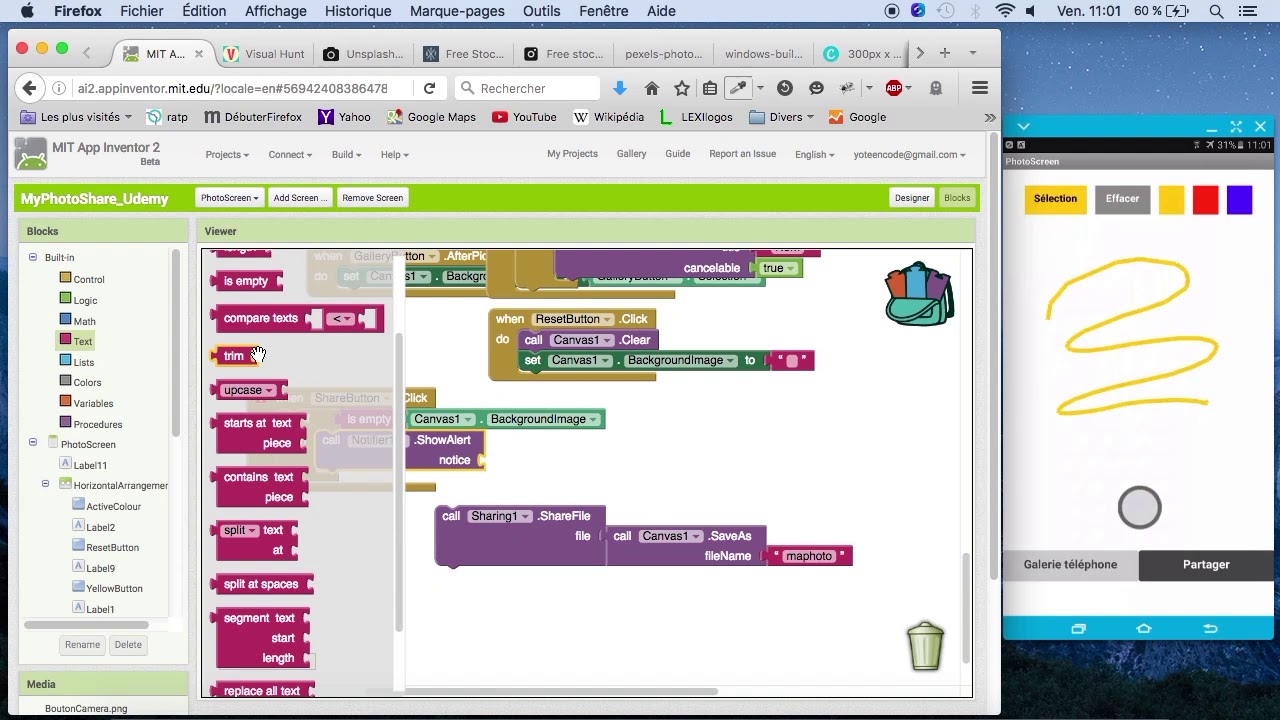Tap the Effacer button in phone

click(1122, 199)
